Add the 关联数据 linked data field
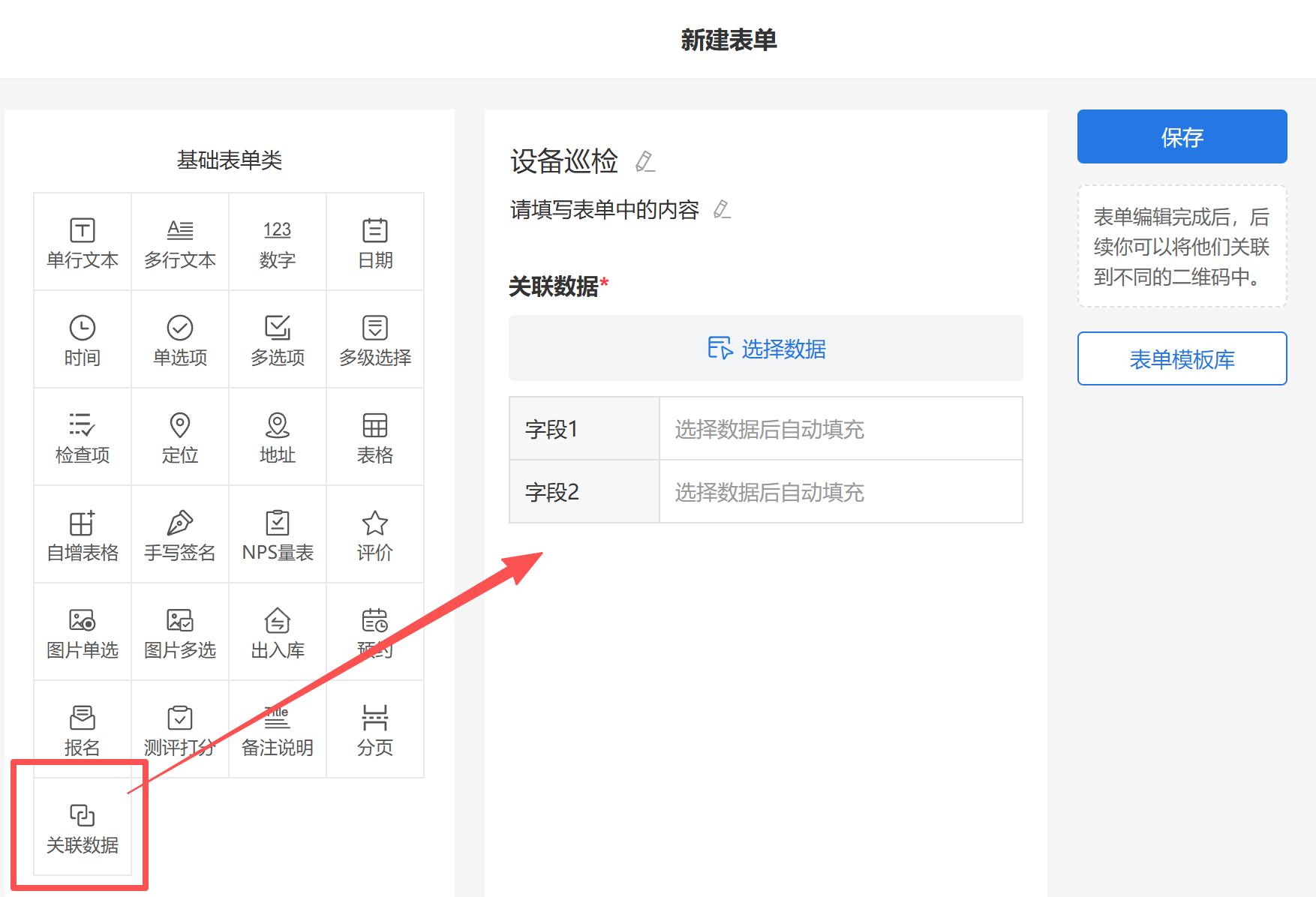The width and height of the screenshot is (1316, 897). 83,826
